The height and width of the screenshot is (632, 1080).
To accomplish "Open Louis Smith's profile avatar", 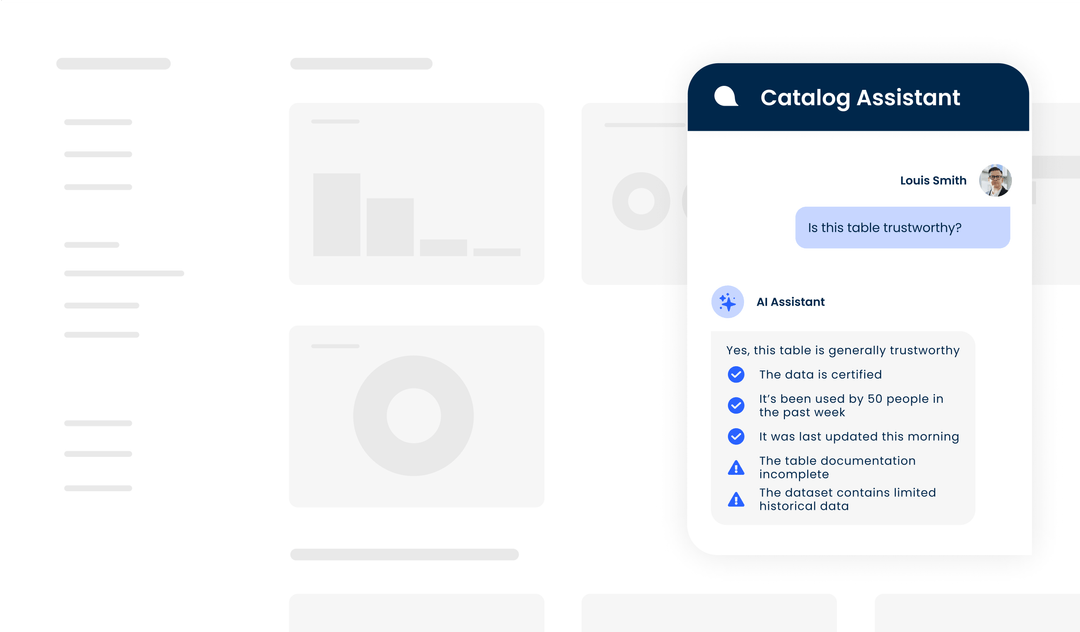I will (995, 180).
